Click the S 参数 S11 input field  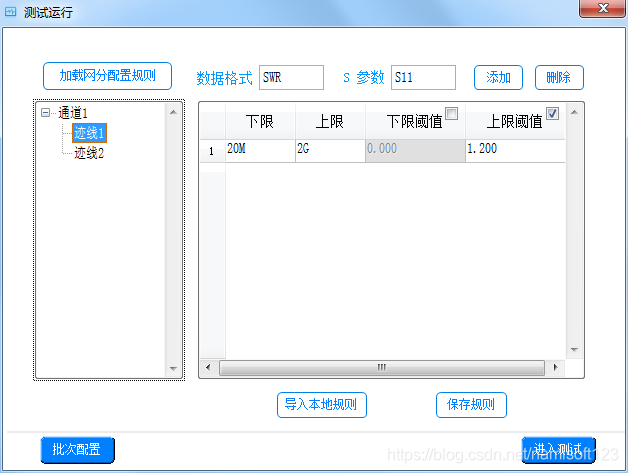tap(423, 77)
